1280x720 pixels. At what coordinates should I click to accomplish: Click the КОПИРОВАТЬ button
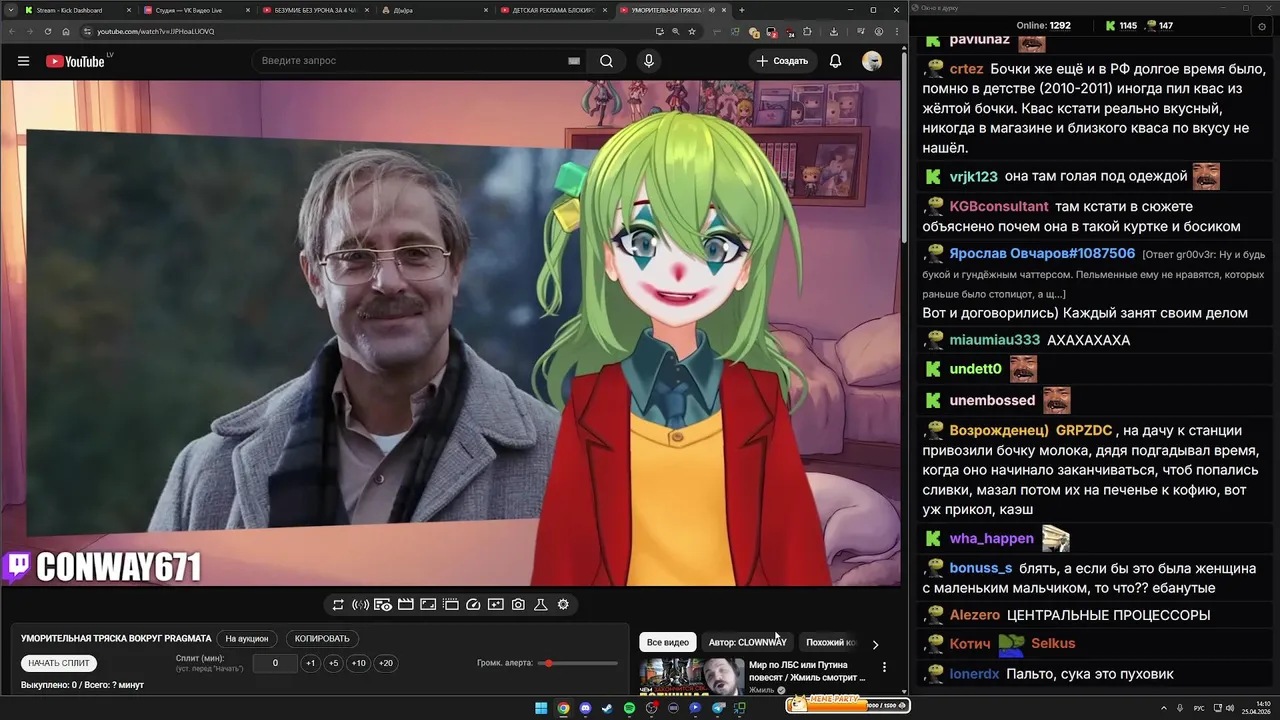click(322, 638)
